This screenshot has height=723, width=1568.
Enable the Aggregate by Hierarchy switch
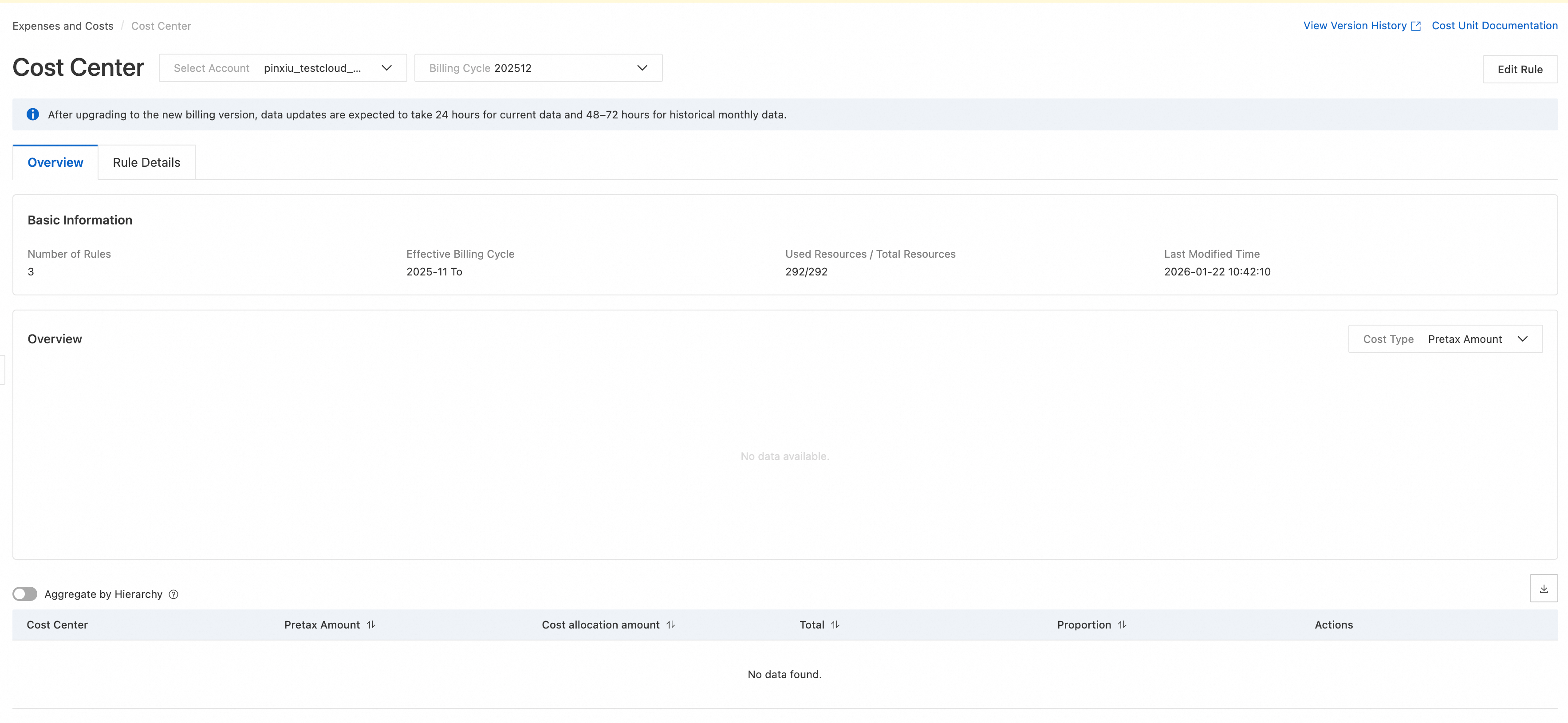[25, 594]
